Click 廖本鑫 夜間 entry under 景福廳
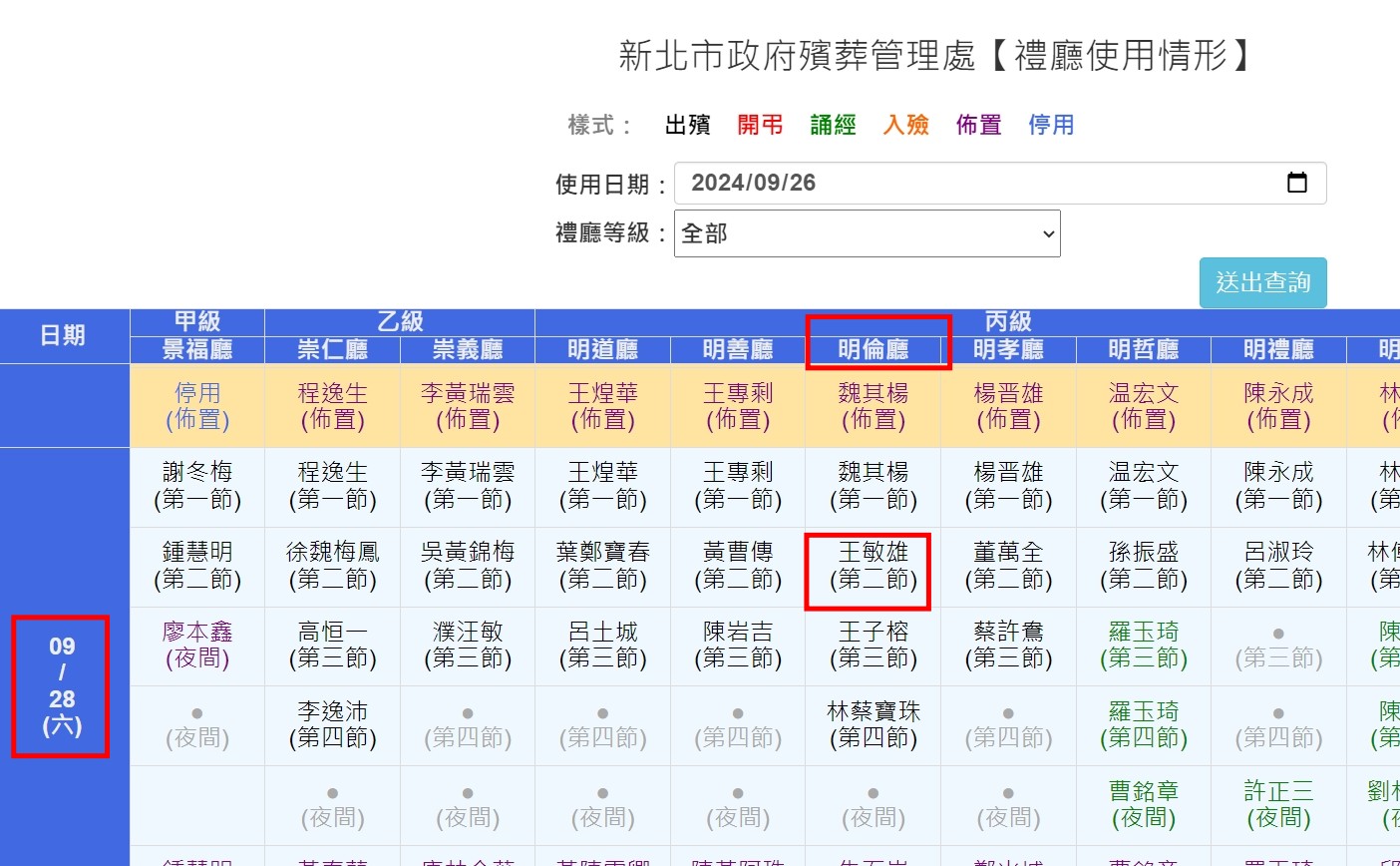This screenshot has height=866, width=1400. [x=197, y=646]
